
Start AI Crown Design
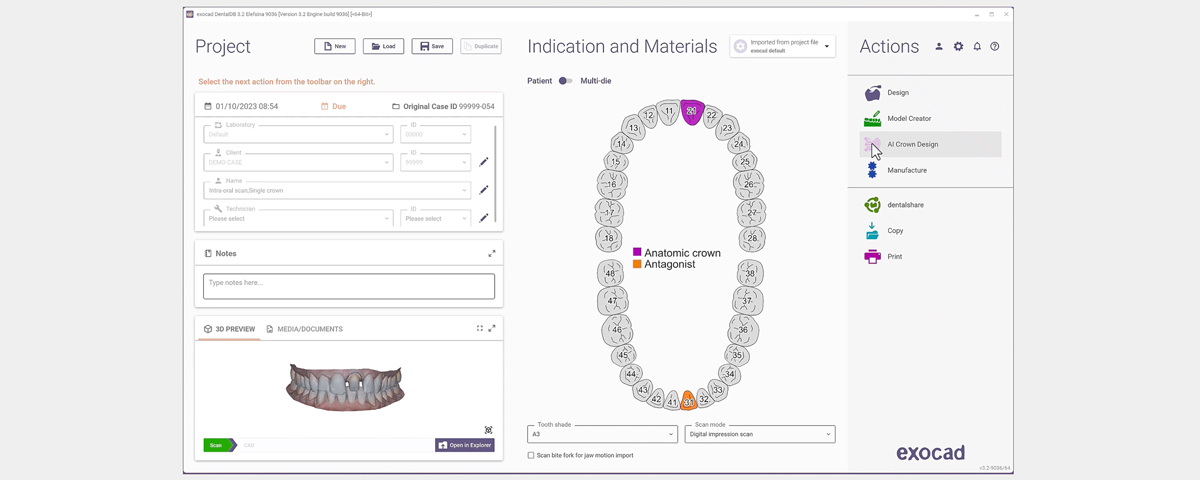point(930,144)
